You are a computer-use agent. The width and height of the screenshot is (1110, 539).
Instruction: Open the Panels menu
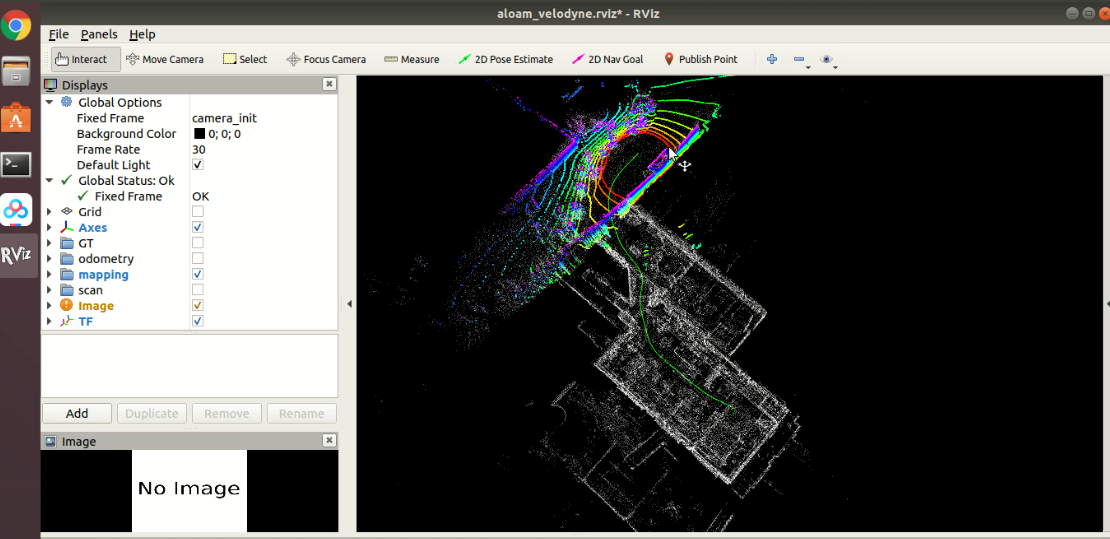point(98,34)
